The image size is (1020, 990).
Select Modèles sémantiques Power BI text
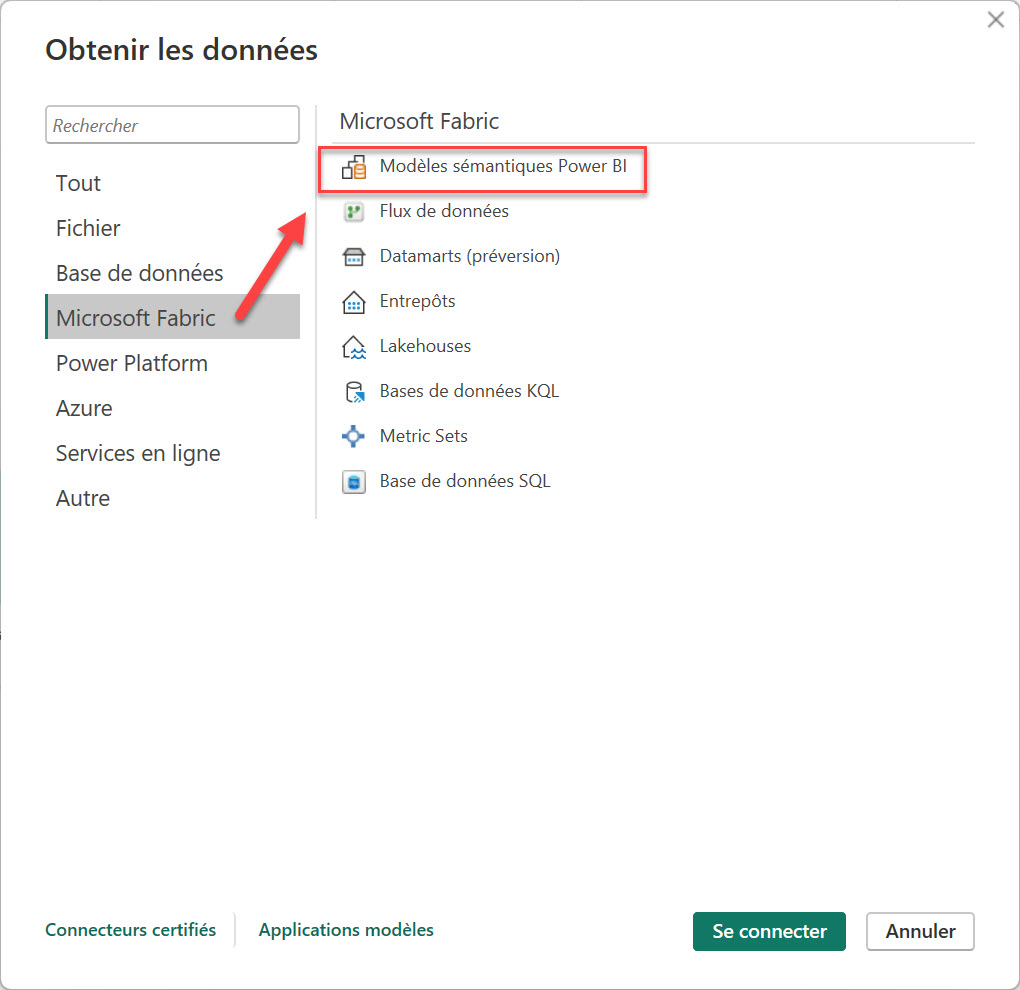coord(503,167)
